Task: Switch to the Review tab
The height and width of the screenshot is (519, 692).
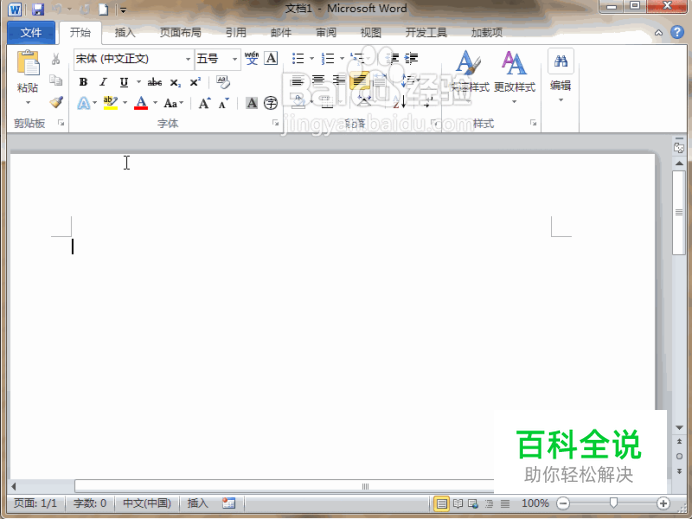Action: (326, 33)
